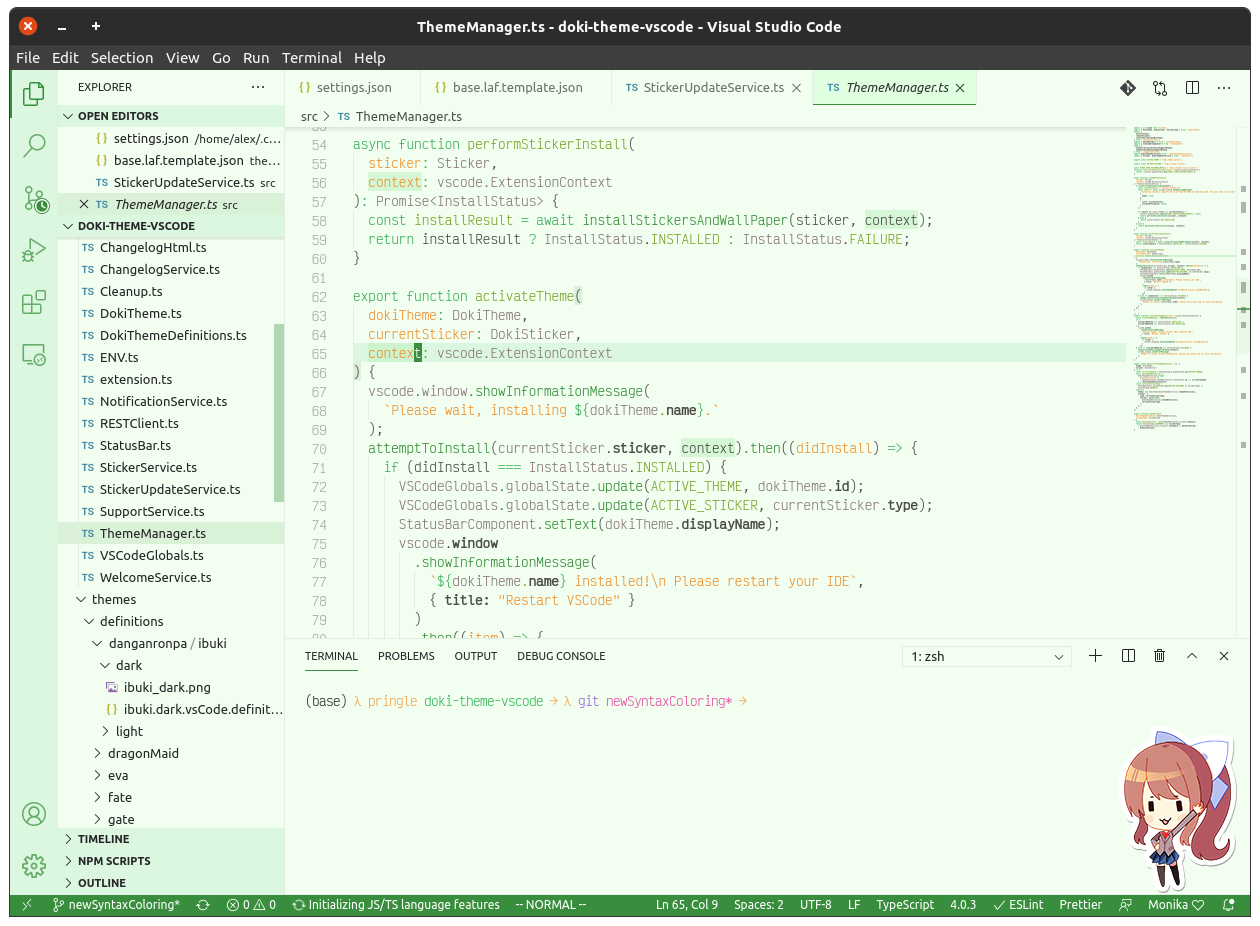Screen dimensions: 1260x926
Task: Open the Explorer view in activity bar
Action: 34,93
